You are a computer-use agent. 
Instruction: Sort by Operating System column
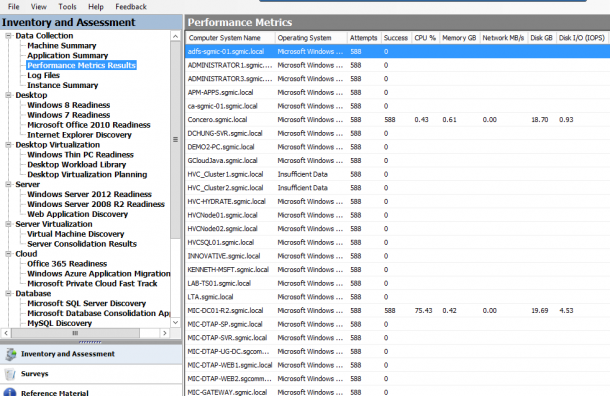311,38
